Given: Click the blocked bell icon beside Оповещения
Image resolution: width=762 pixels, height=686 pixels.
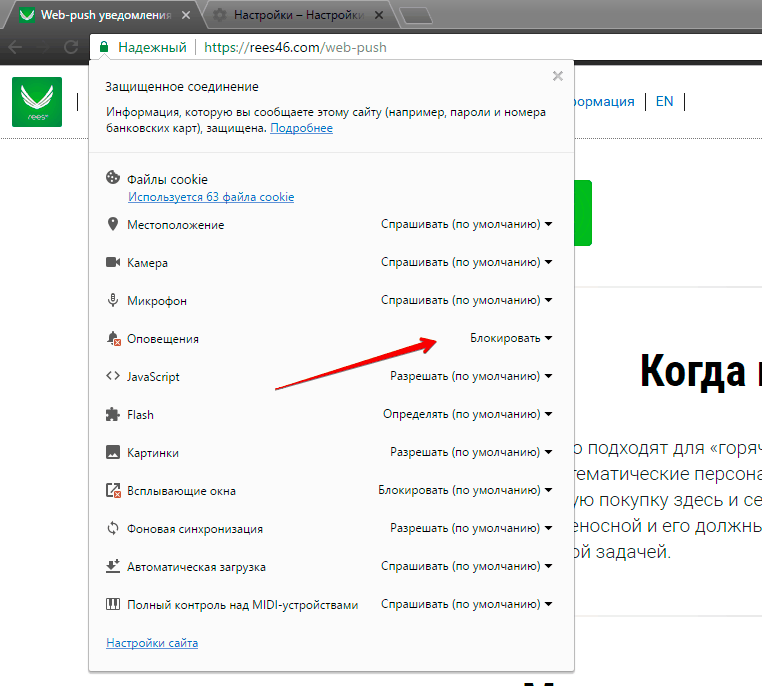Looking at the screenshot, I should point(113,338).
